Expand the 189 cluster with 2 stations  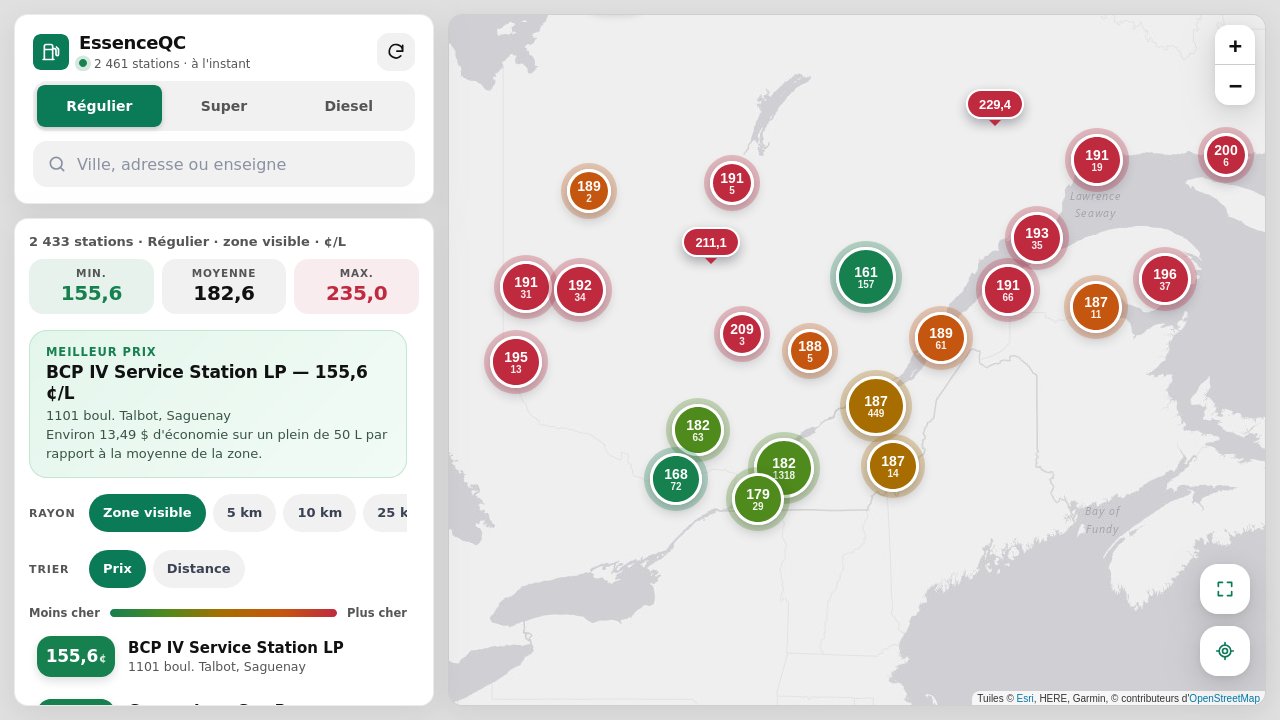click(589, 191)
